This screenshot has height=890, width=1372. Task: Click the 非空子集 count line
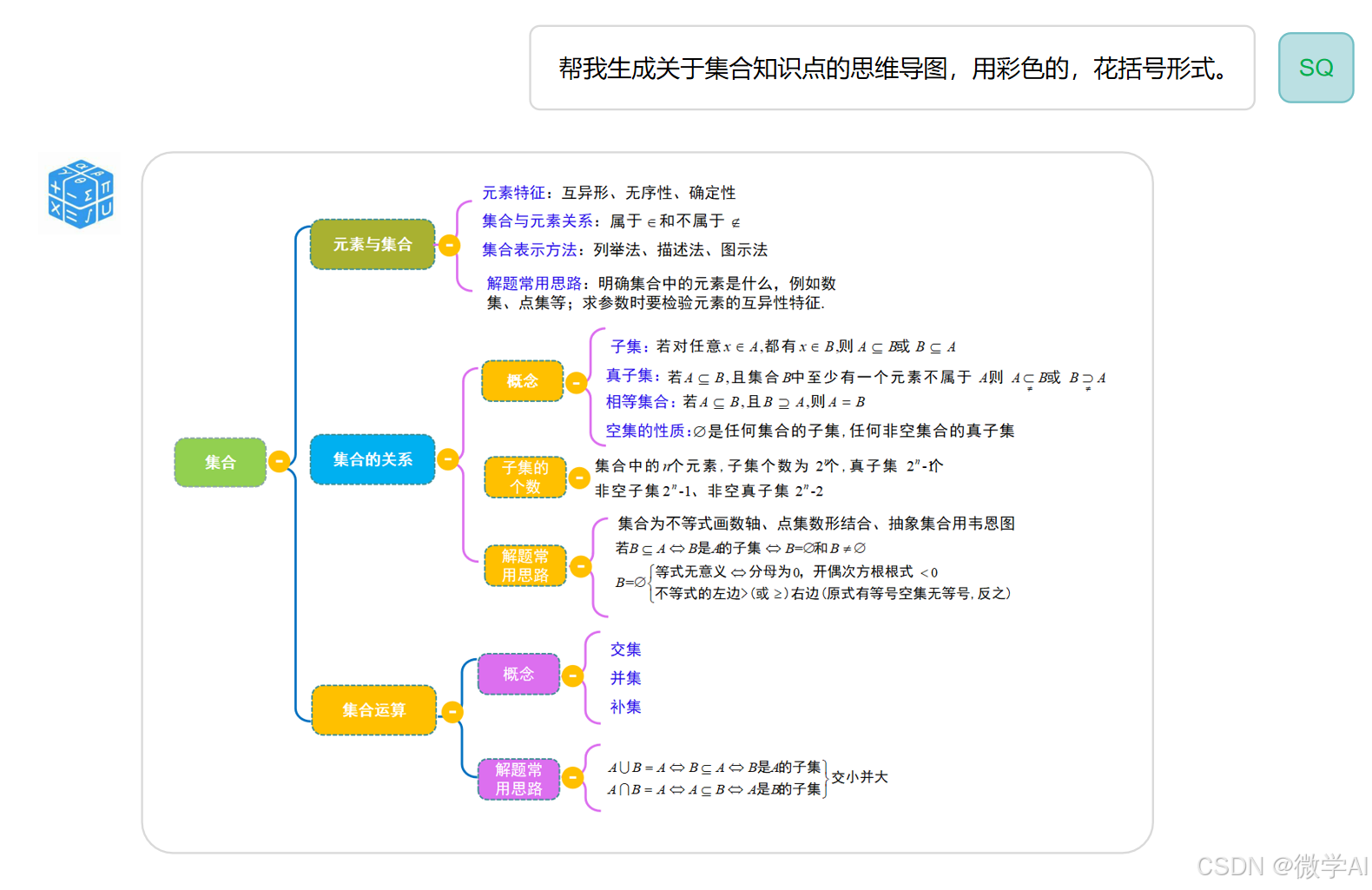tap(709, 491)
